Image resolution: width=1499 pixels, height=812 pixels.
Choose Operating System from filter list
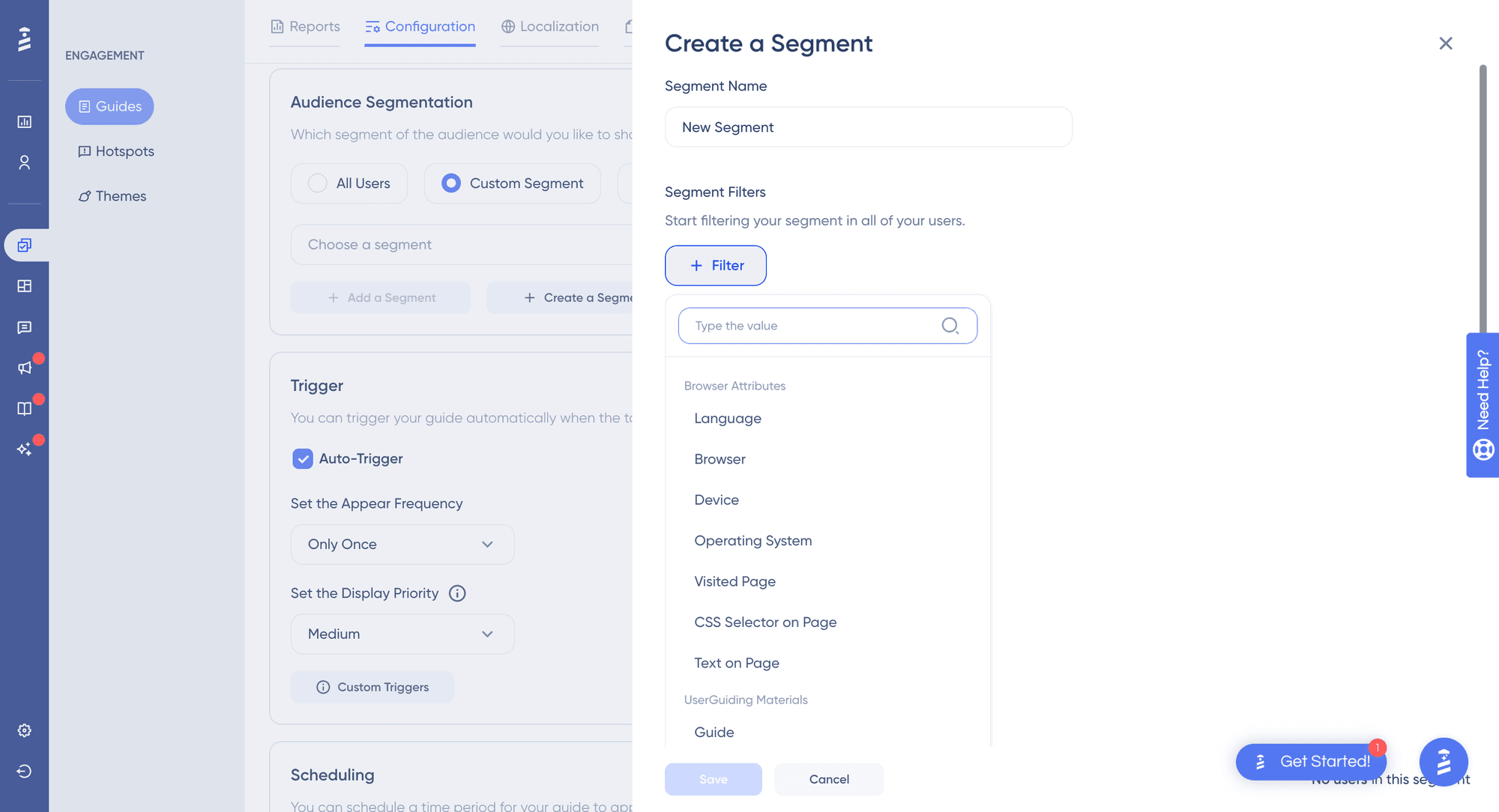point(752,541)
